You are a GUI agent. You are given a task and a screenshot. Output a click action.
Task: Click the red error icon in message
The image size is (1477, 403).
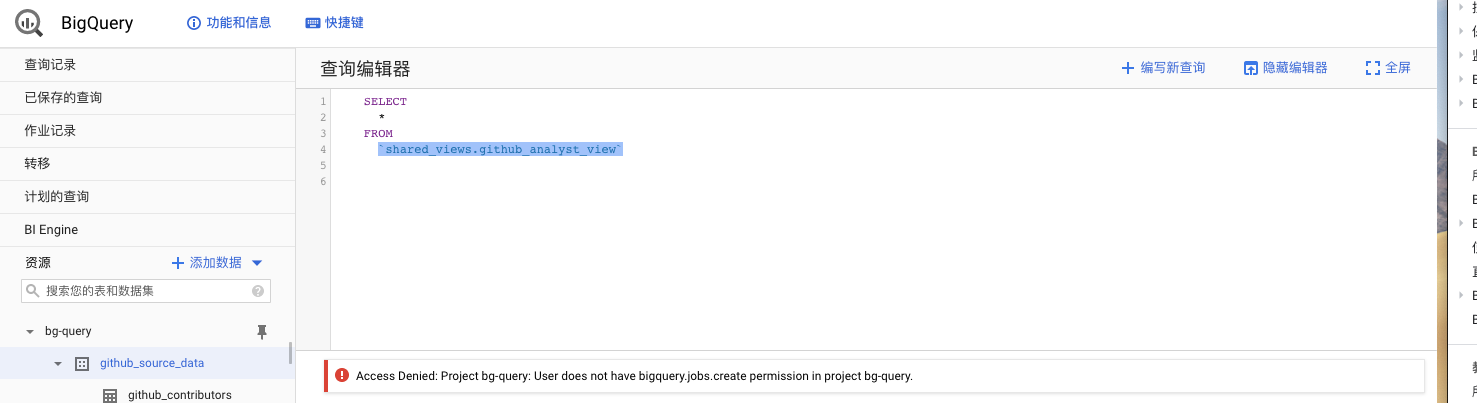[x=343, y=376]
